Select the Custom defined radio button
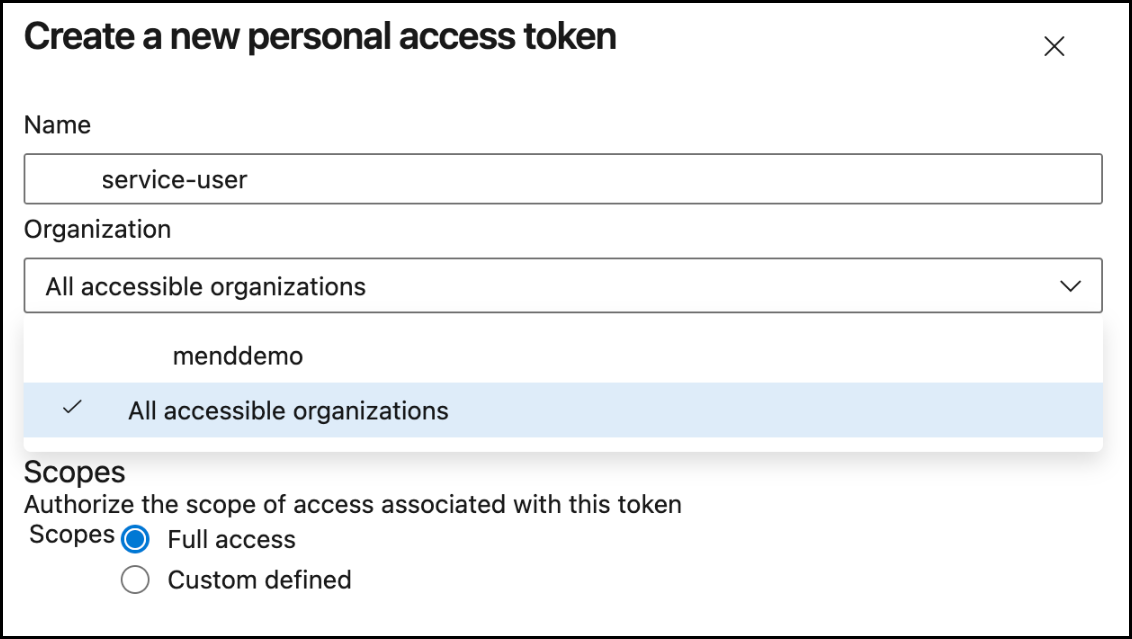Viewport: 1132px width, 639px height. [135, 580]
